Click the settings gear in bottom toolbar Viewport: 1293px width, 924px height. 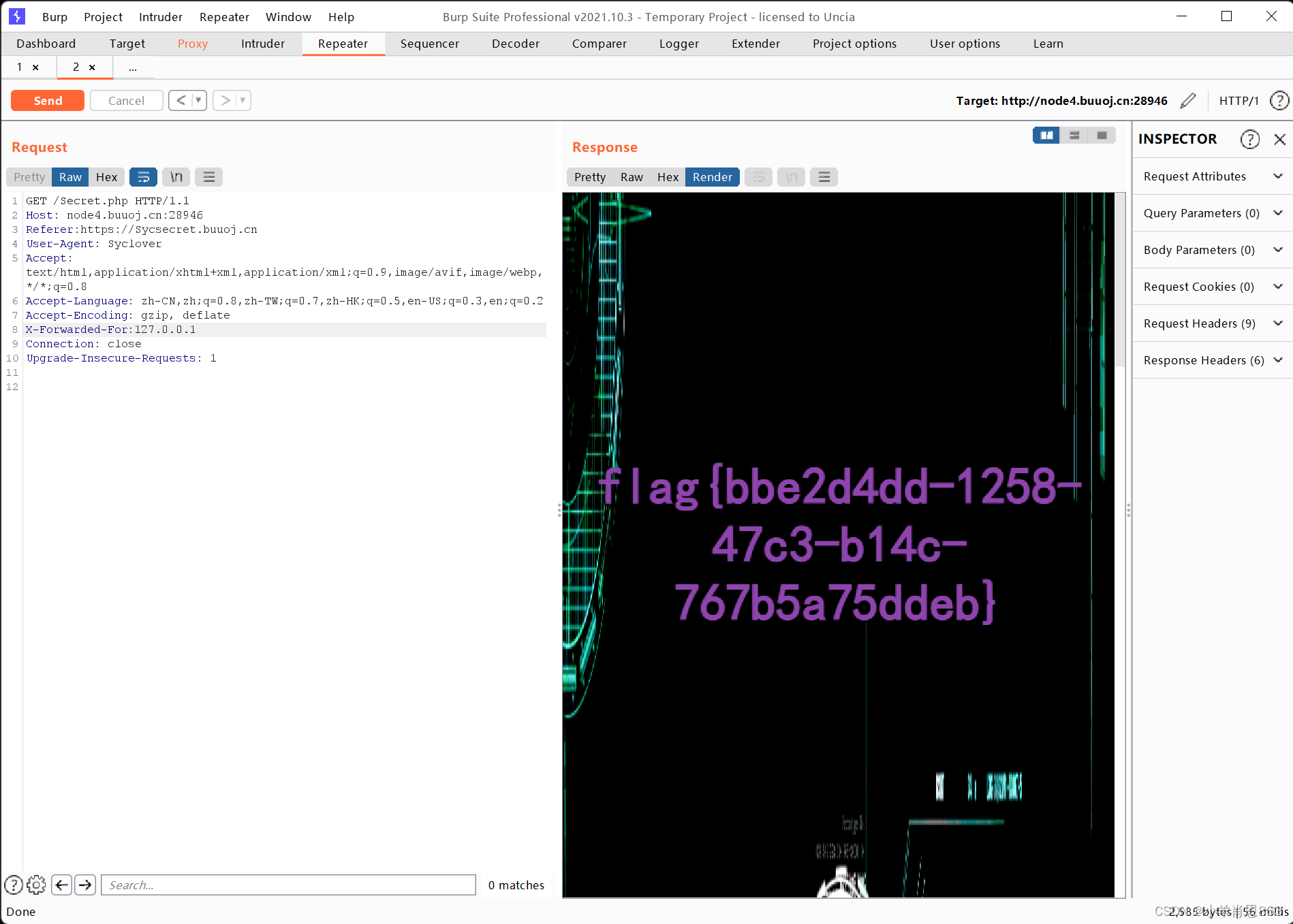pyautogui.click(x=36, y=885)
